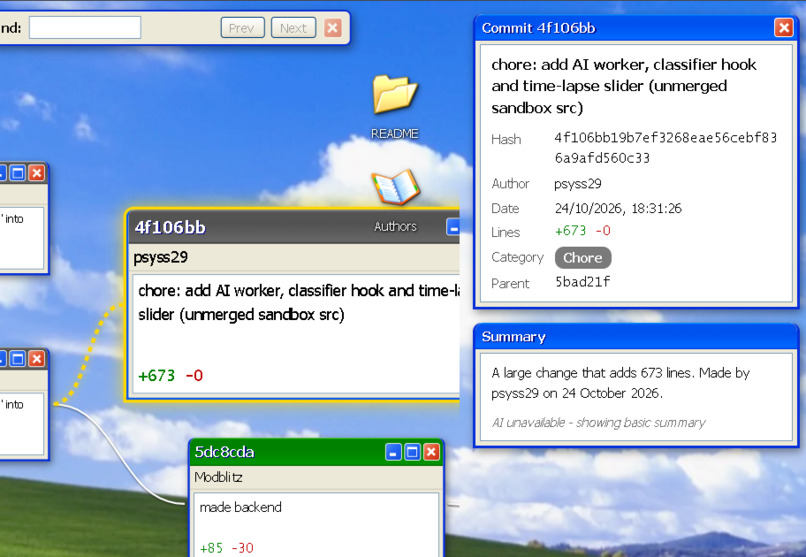This screenshot has width=806, height=557.
Task: Click -30 removed lines in 5dc8cda
Action: tap(243, 548)
